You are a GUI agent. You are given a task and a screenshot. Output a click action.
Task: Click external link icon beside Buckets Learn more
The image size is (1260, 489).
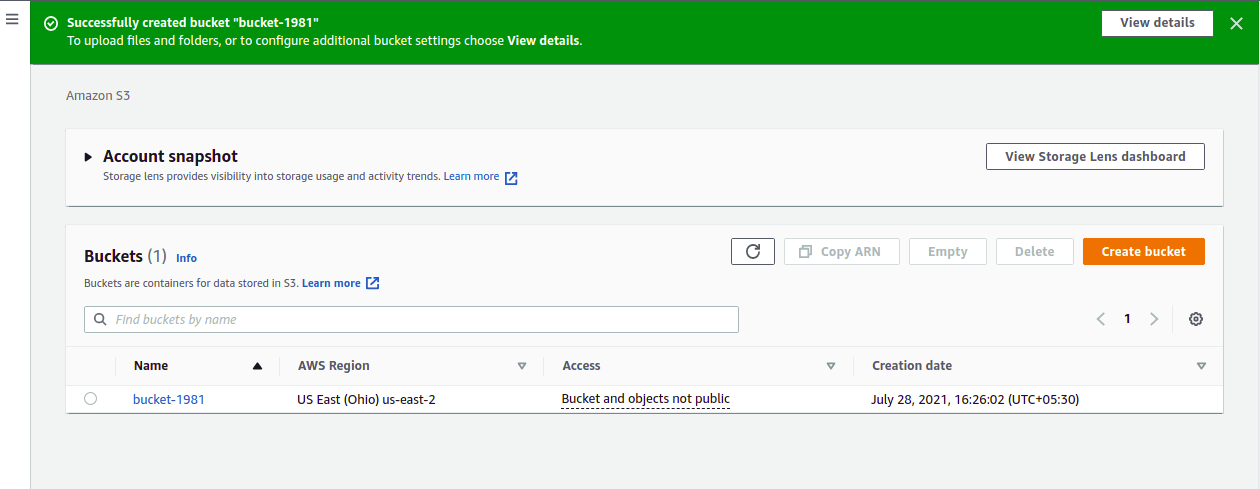coord(372,283)
